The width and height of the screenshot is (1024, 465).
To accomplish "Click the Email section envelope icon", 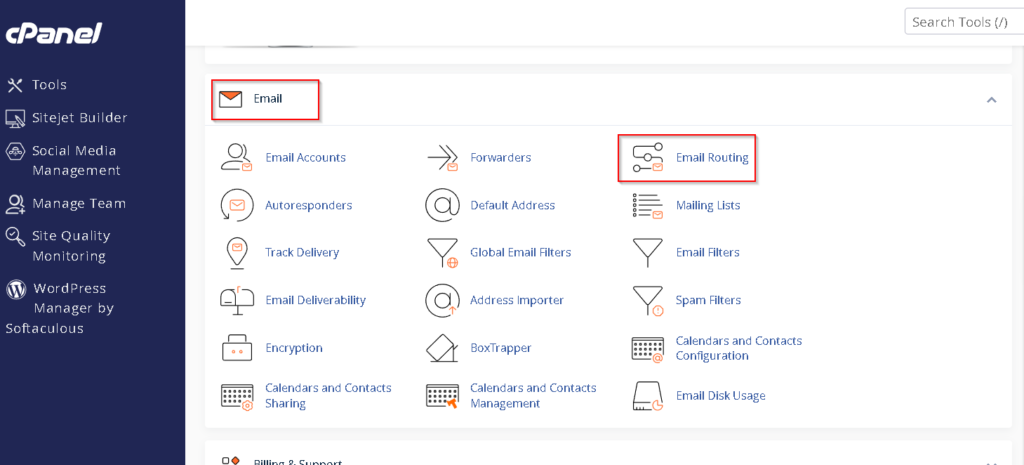I will click(231, 99).
